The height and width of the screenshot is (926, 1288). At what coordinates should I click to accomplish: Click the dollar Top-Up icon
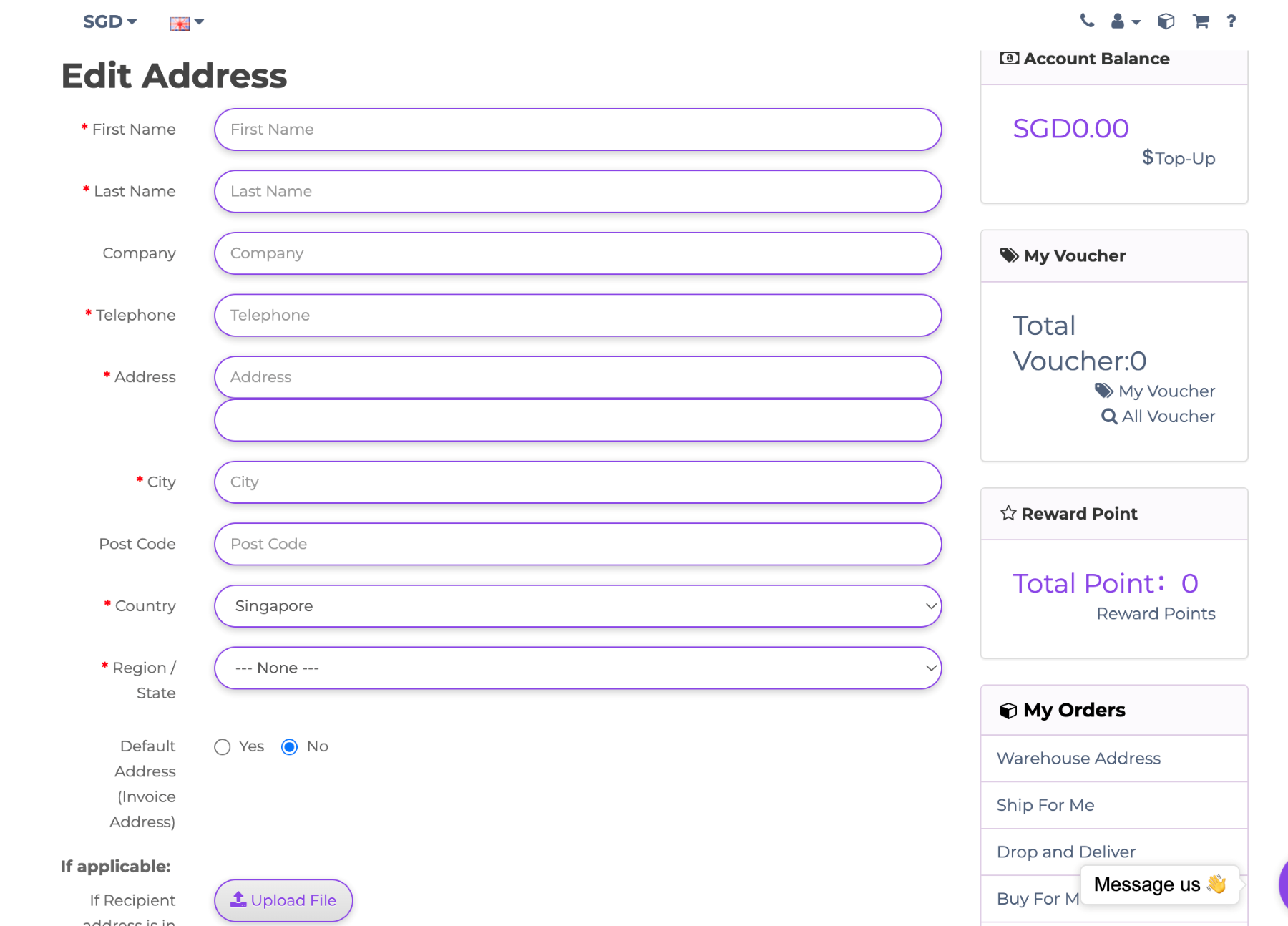point(1148,157)
